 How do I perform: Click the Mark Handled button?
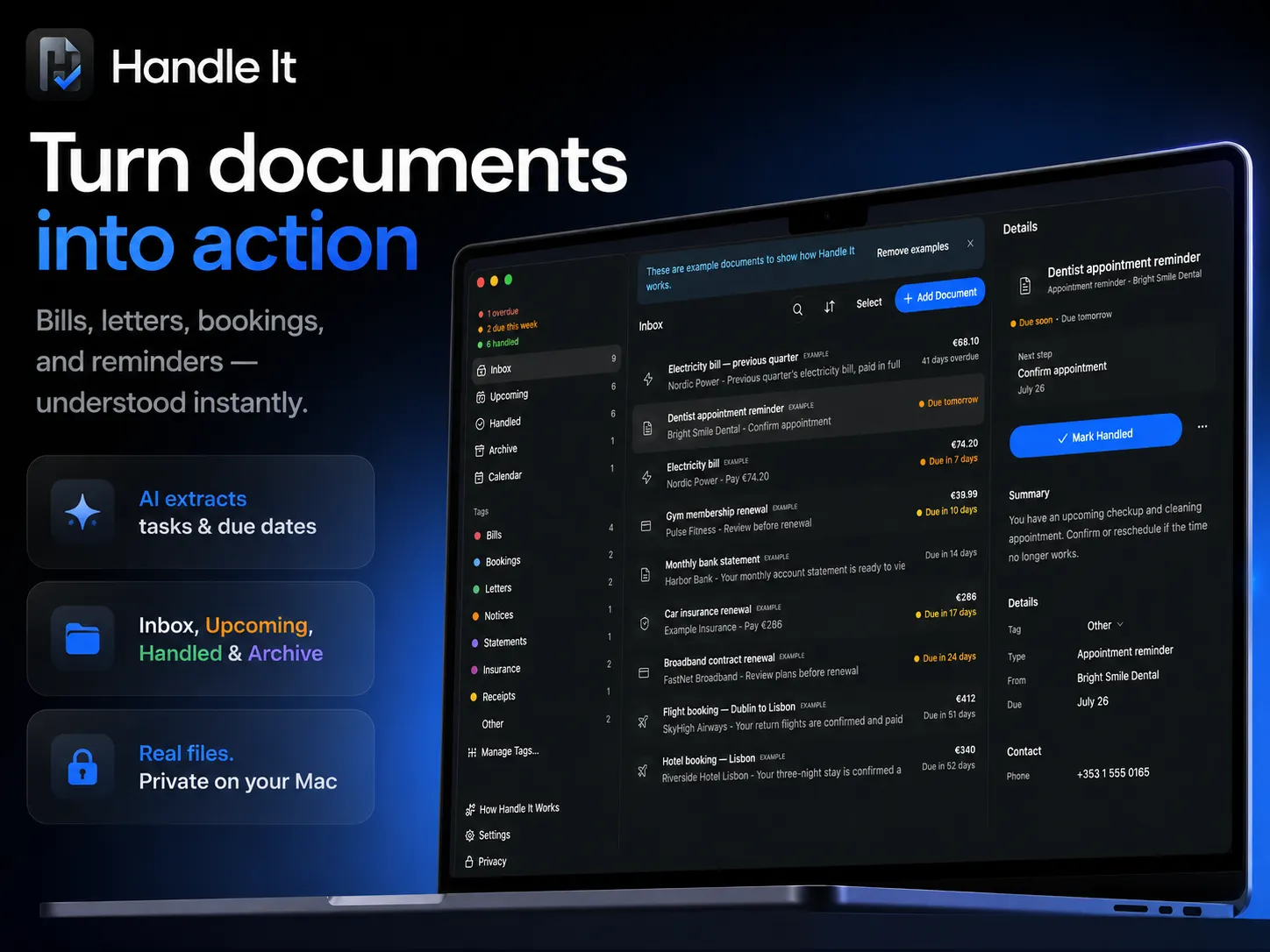(x=1095, y=436)
